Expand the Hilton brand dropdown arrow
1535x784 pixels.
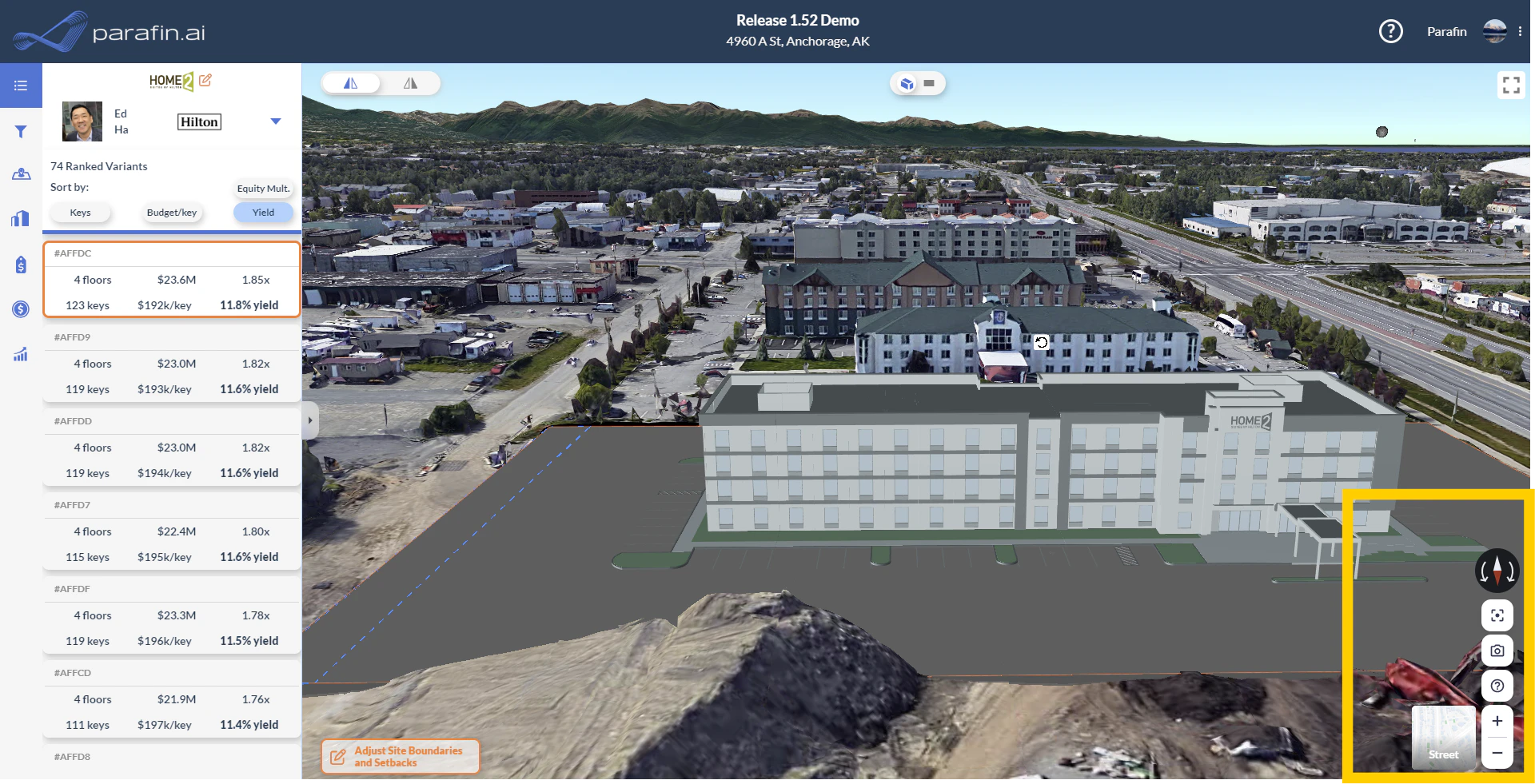(276, 121)
